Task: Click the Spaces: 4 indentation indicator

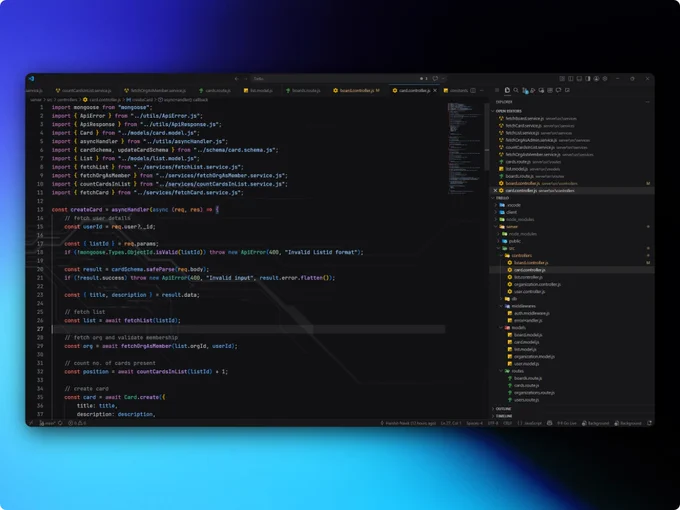Action: point(474,423)
